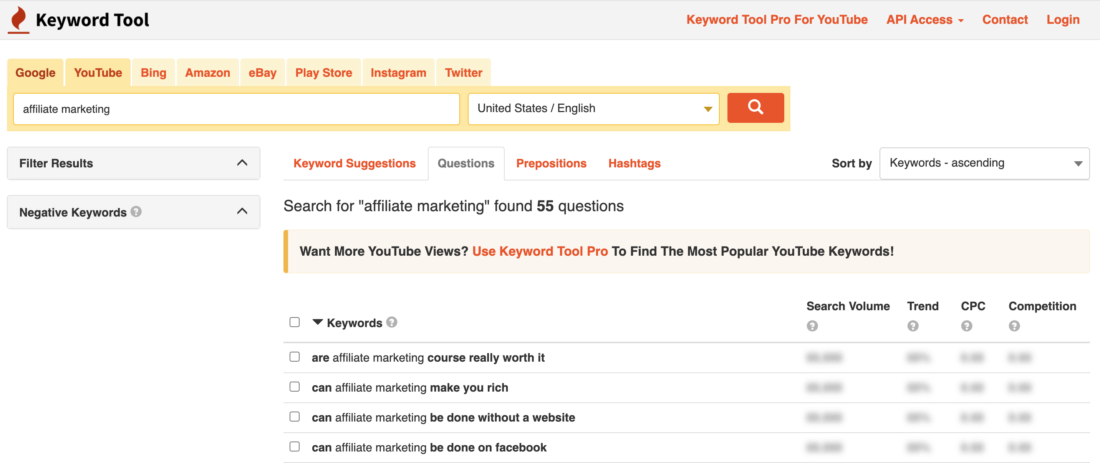Screen dimensions: 1100x463
Task: Click help icon under Trend column
Action: tap(913, 326)
